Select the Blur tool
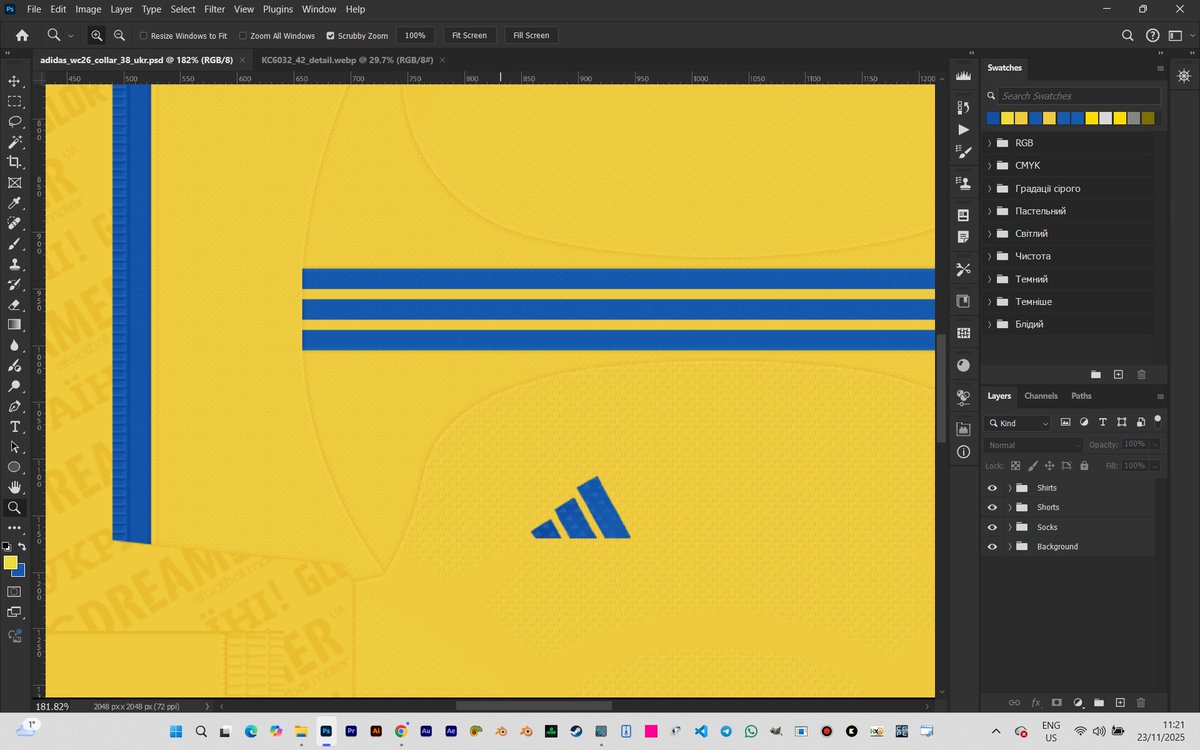1200x750 pixels. pyautogui.click(x=14, y=345)
